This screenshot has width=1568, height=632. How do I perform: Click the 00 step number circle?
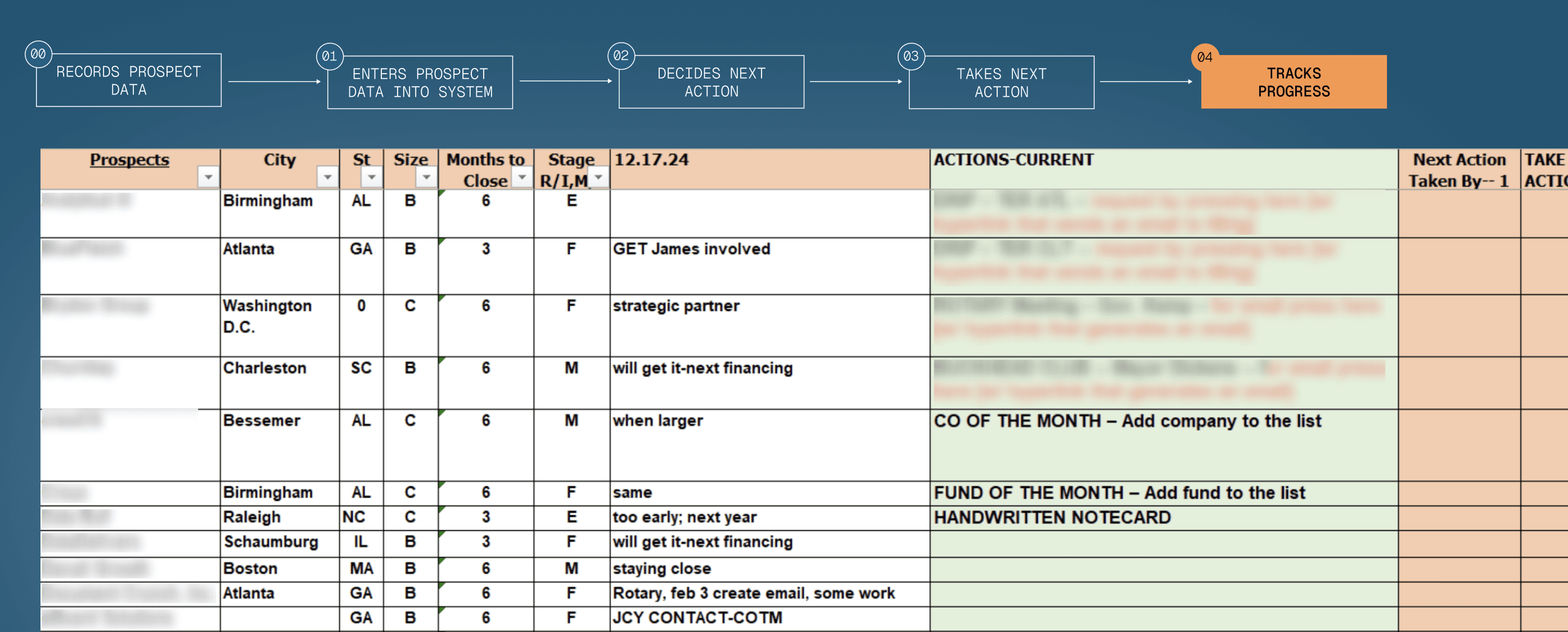click(x=38, y=53)
